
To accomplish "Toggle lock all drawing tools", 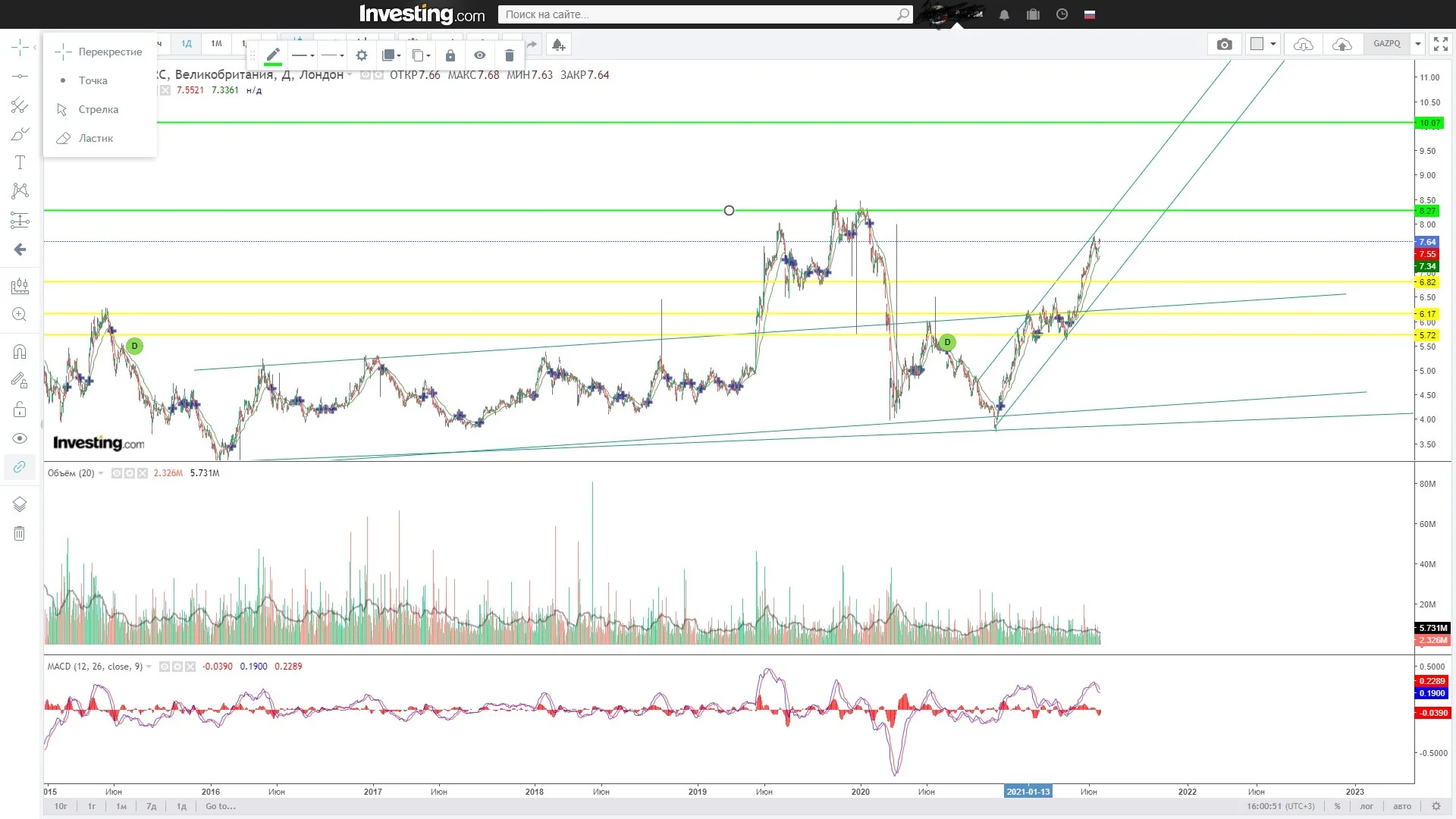I will (x=20, y=409).
